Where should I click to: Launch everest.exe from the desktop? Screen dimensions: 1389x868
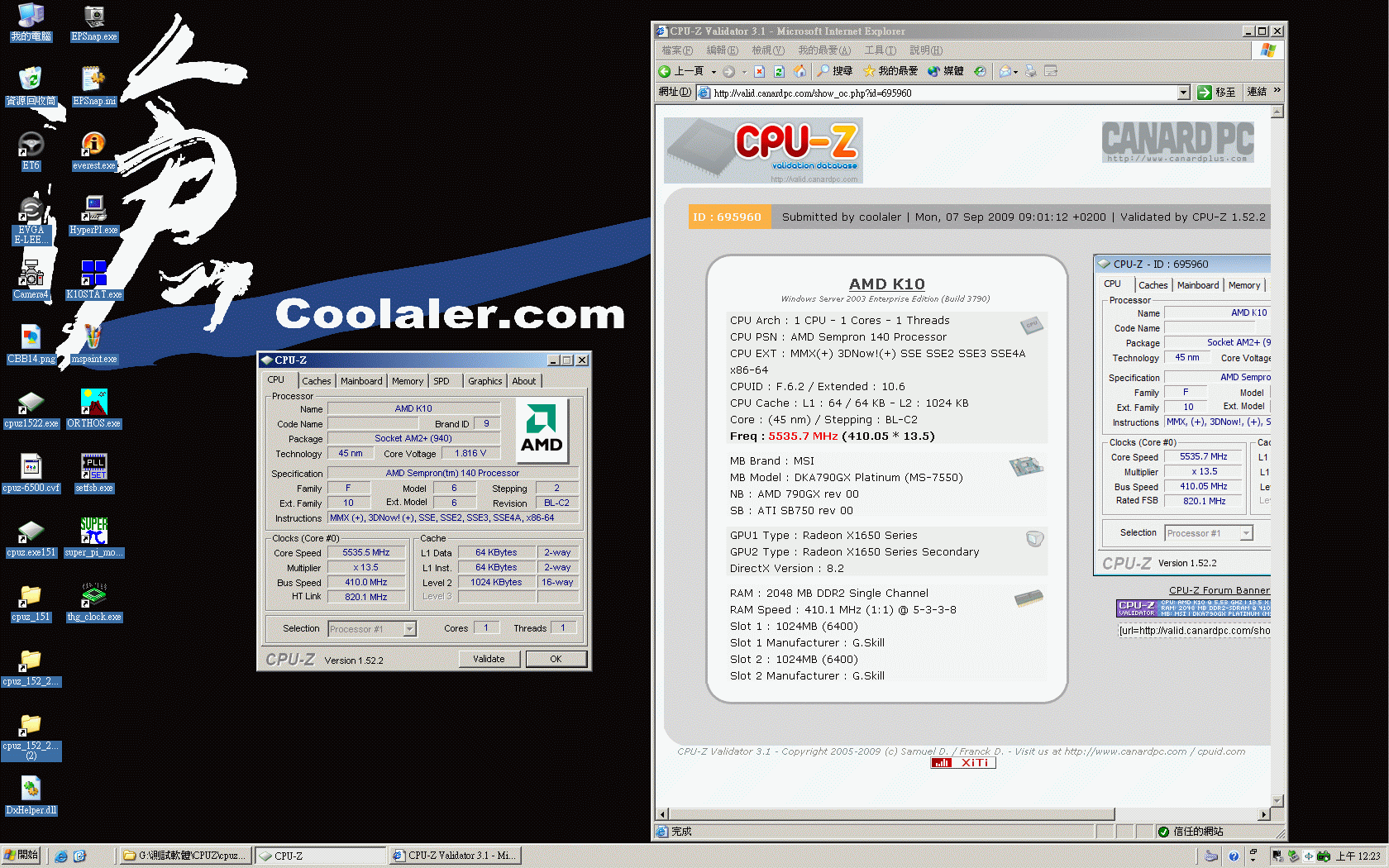pyautogui.click(x=93, y=150)
